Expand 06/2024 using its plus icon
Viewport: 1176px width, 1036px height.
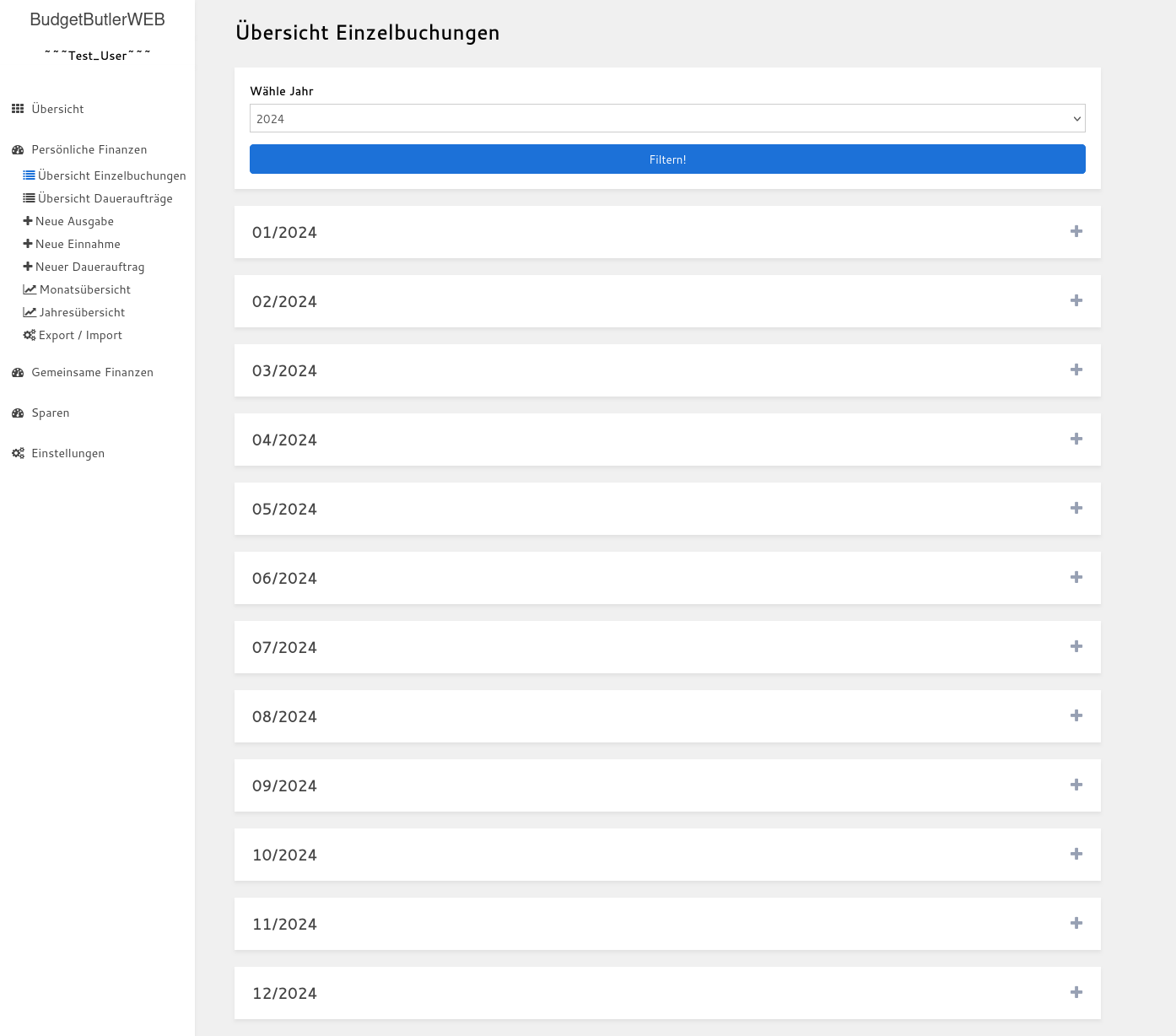[1076, 578]
